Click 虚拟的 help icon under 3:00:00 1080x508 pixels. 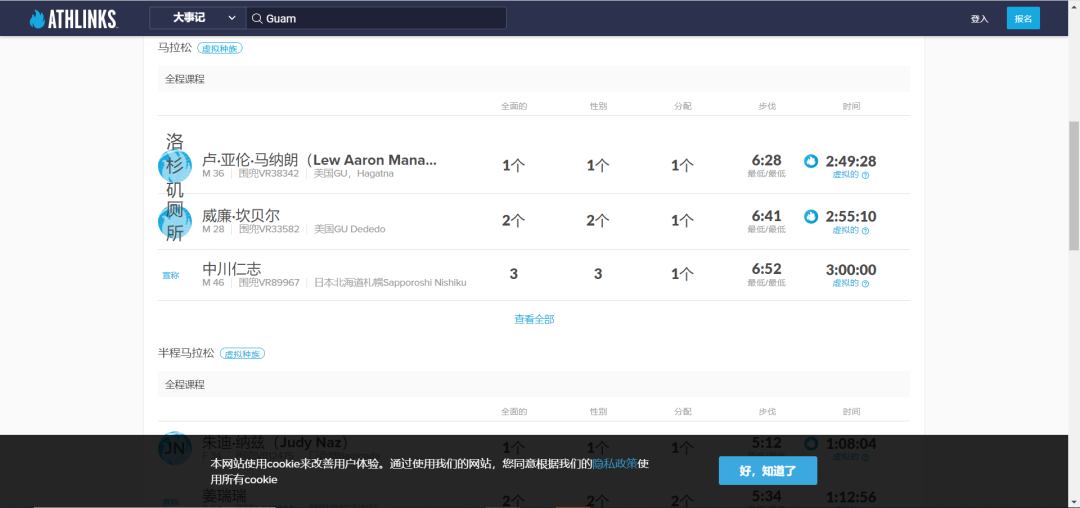[865, 284]
